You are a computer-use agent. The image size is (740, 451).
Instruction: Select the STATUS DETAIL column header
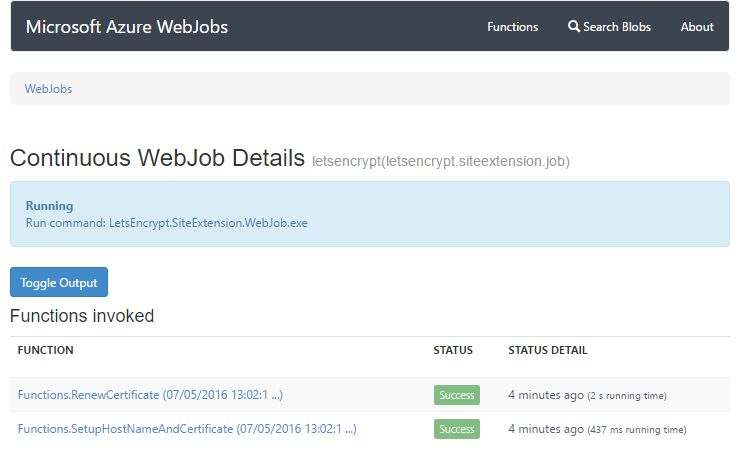[547, 350]
